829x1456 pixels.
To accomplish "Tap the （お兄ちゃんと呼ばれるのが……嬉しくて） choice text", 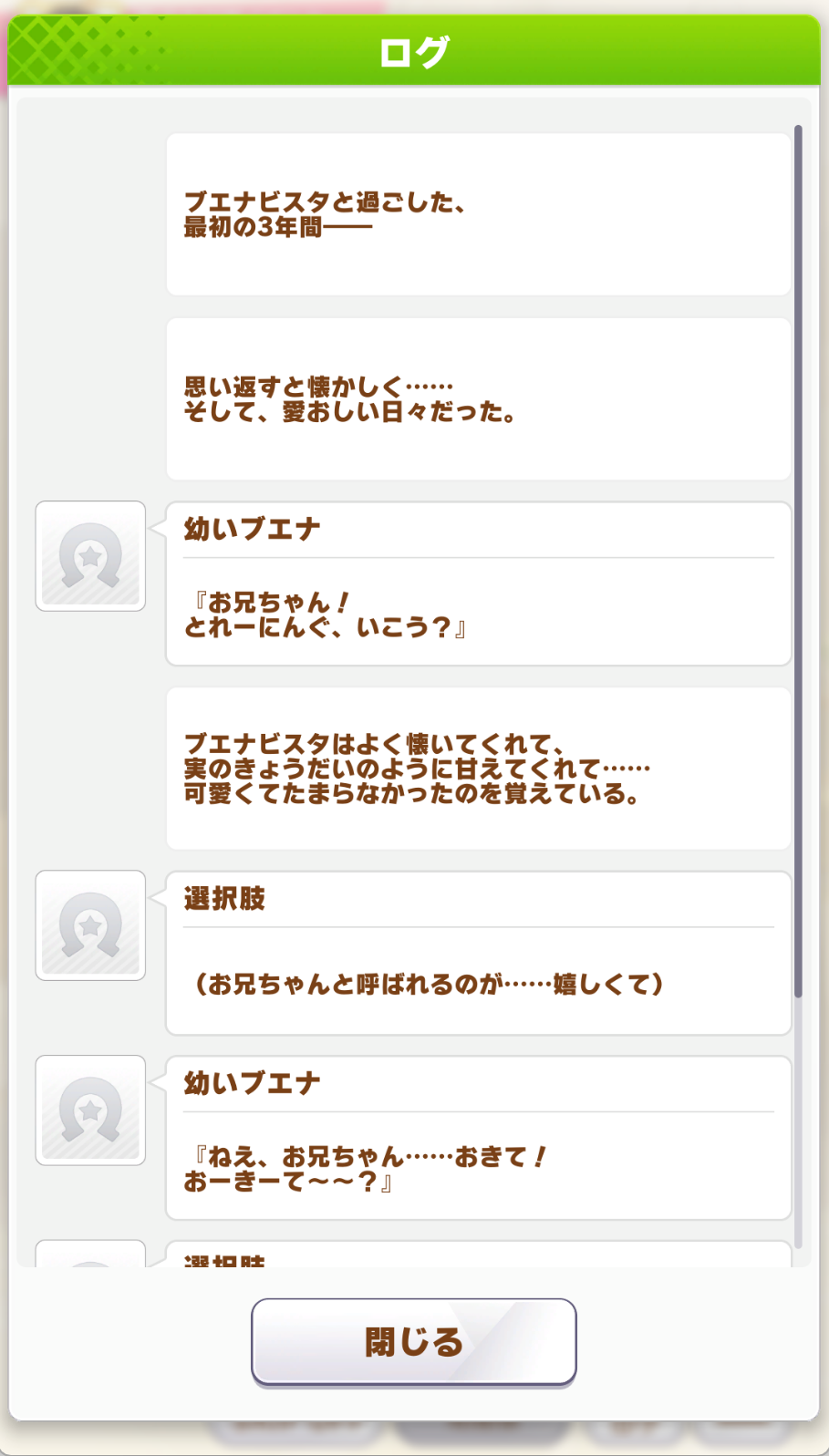I will click(427, 985).
